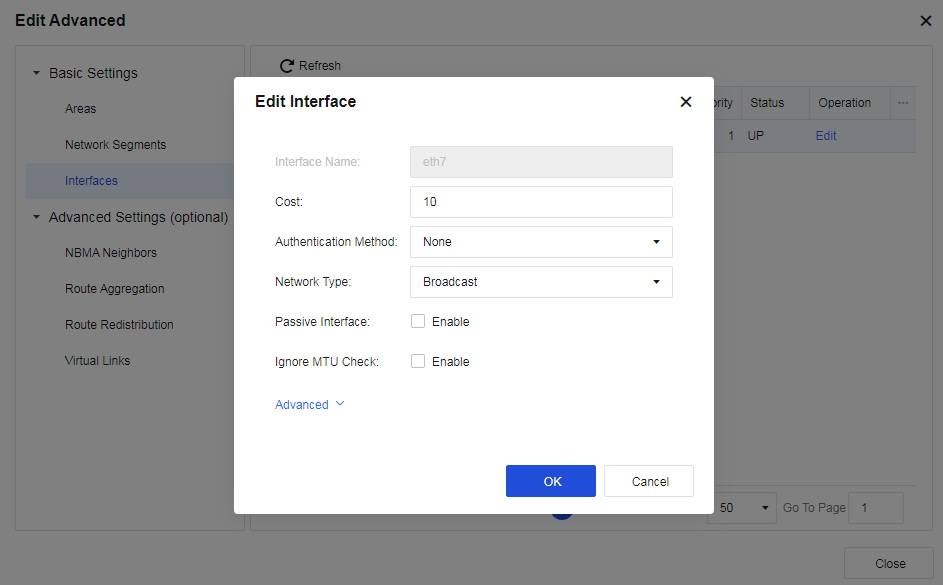Close the Edit Advanced window with X
Image resolution: width=943 pixels, height=585 pixels.
(925, 21)
